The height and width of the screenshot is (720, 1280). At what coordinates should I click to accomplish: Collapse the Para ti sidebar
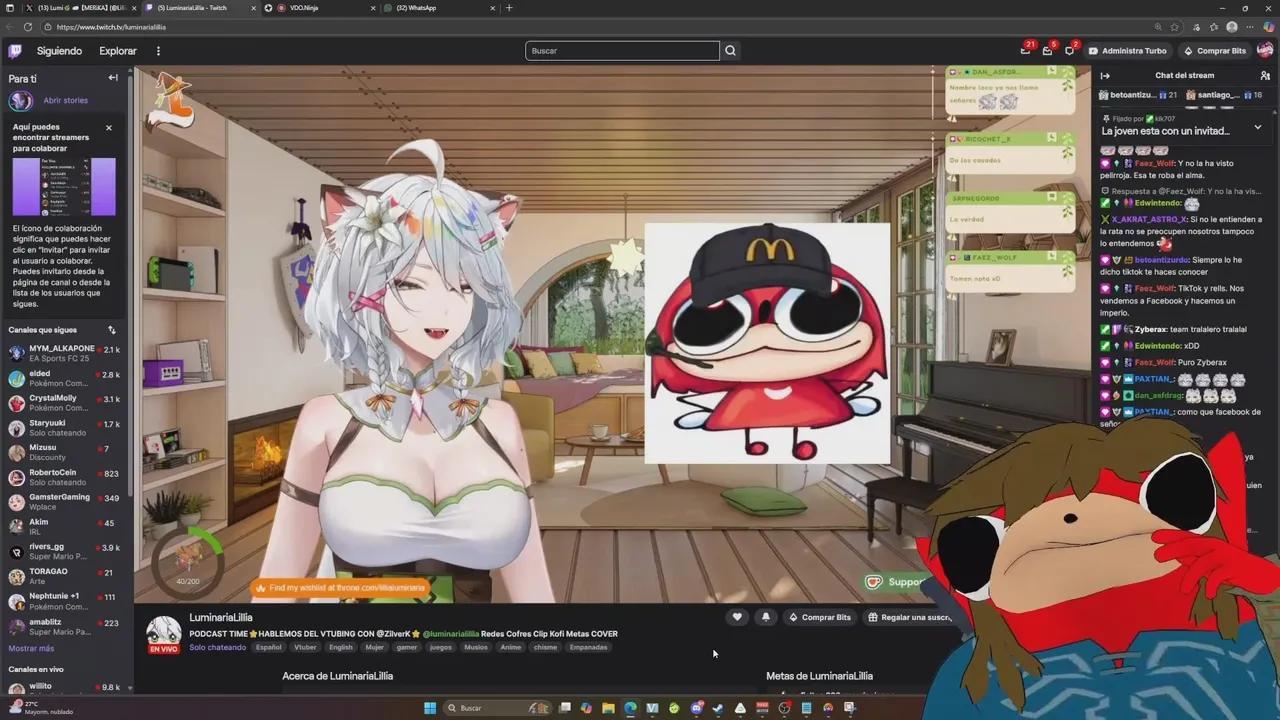click(x=113, y=78)
